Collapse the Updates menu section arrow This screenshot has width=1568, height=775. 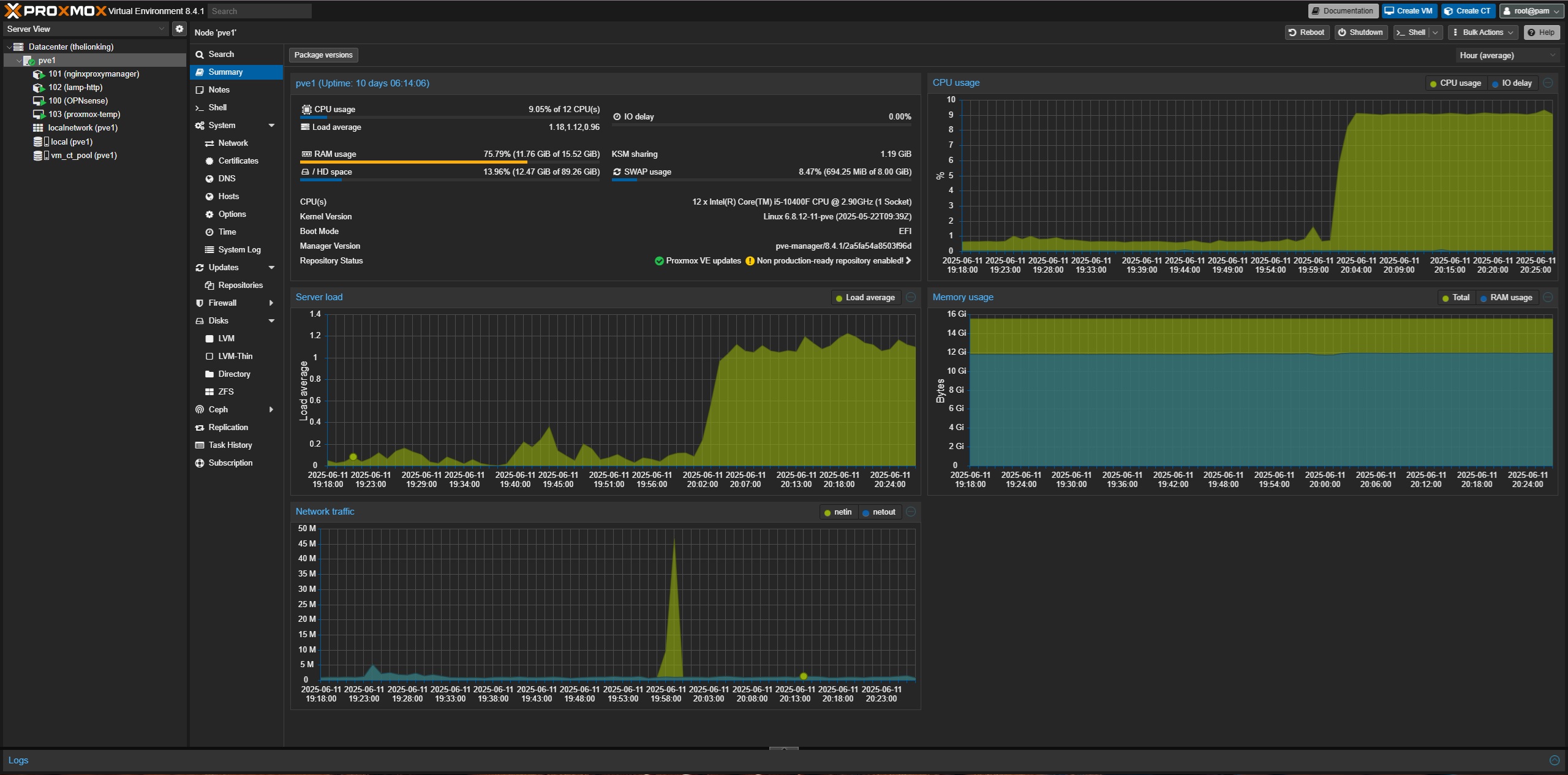pyautogui.click(x=271, y=267)
